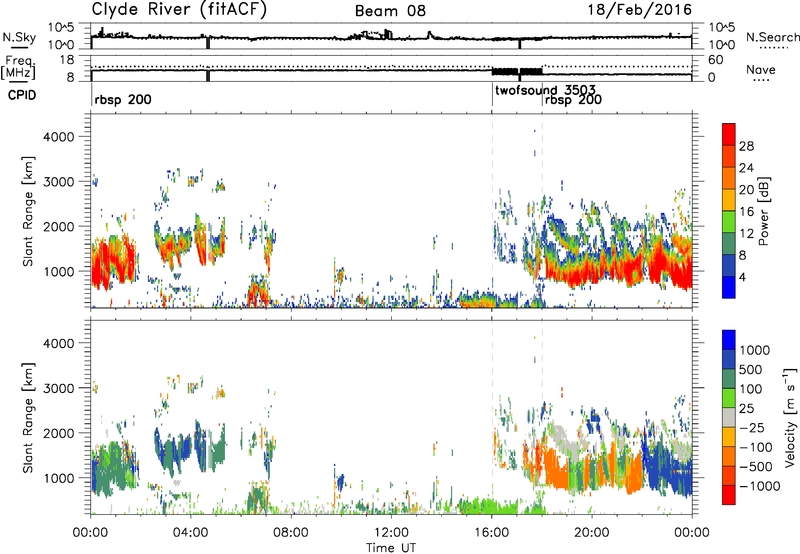The width and height of the screenshot is (800, 554).
Task: Click the '3000' tick on the velocity panel axis
Action: click(x=58, y=388)
